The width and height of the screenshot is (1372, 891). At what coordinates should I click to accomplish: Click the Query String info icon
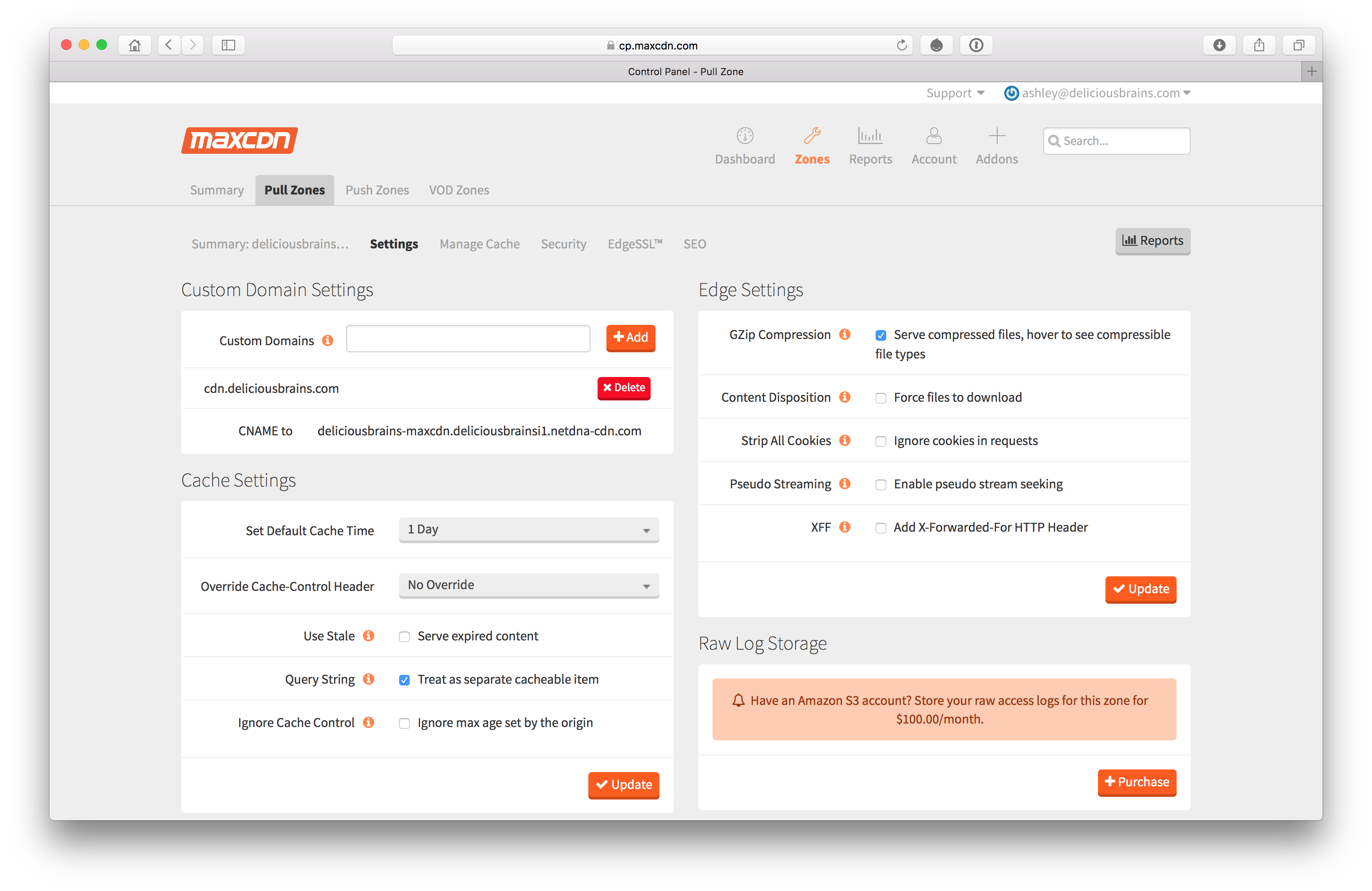368,678
